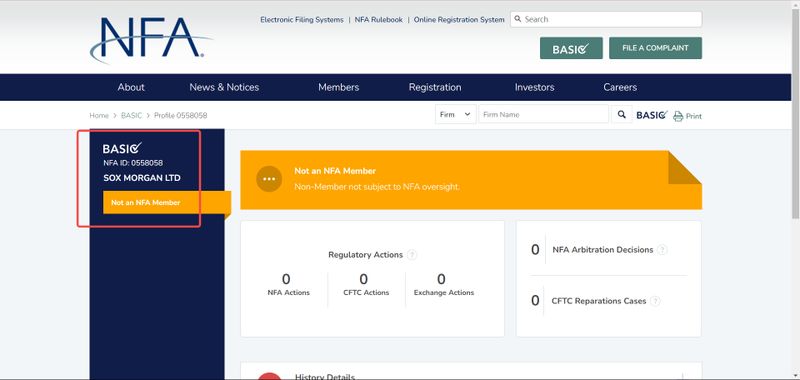Open the Careers menu

click(620, 87)
